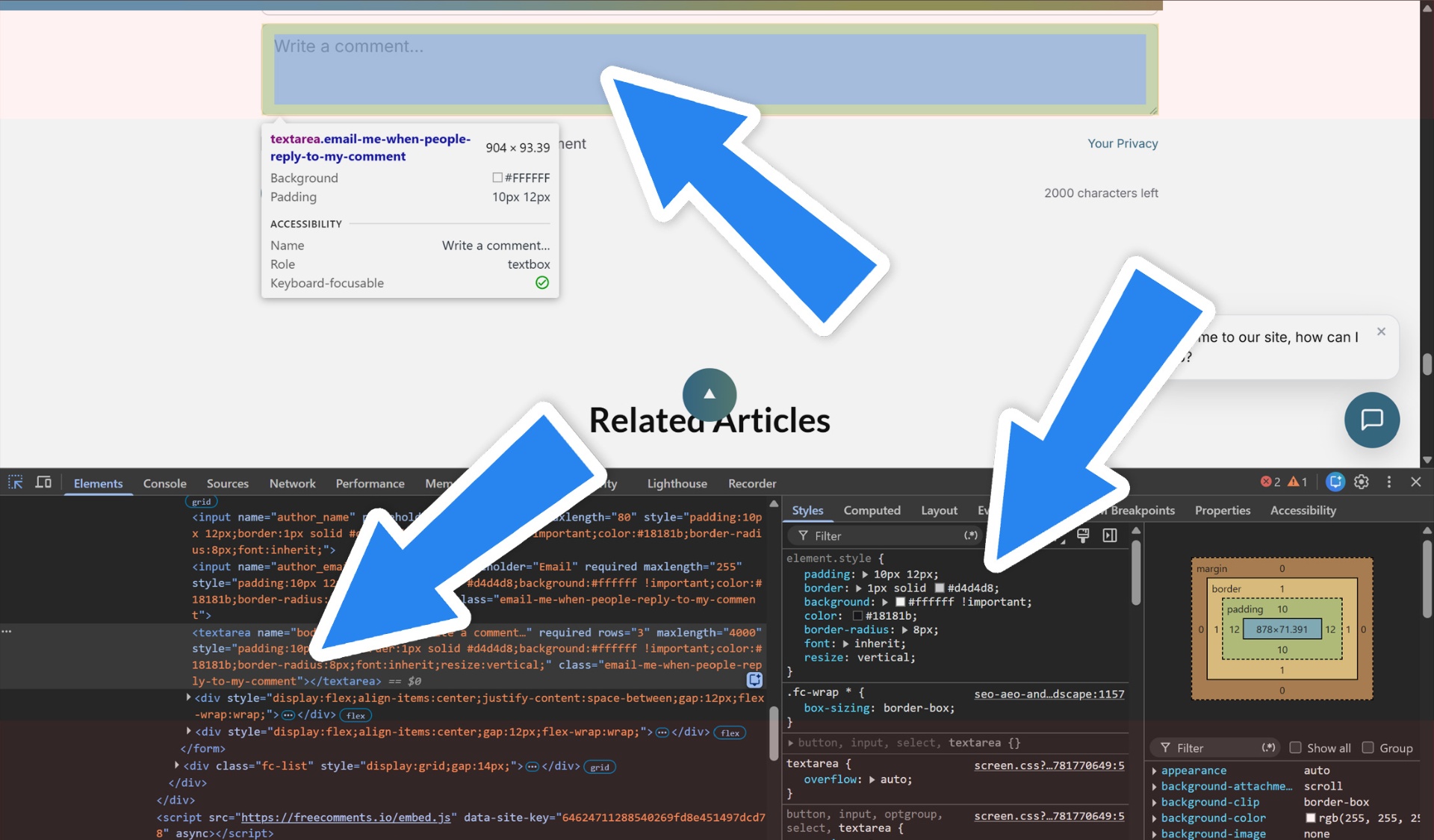Switch to the Sources tab
Screen dimensions: 1434x840
click(x=227, y=483)
